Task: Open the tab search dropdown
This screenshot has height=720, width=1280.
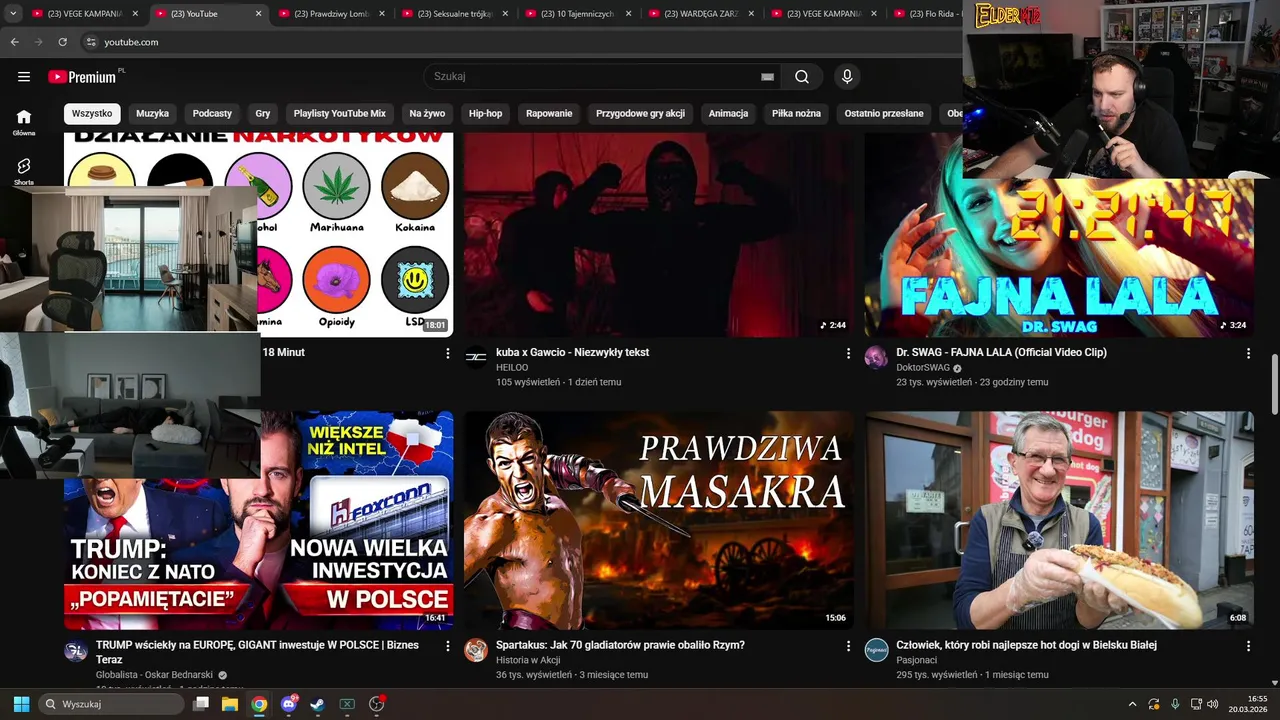Action: [13, 14]
